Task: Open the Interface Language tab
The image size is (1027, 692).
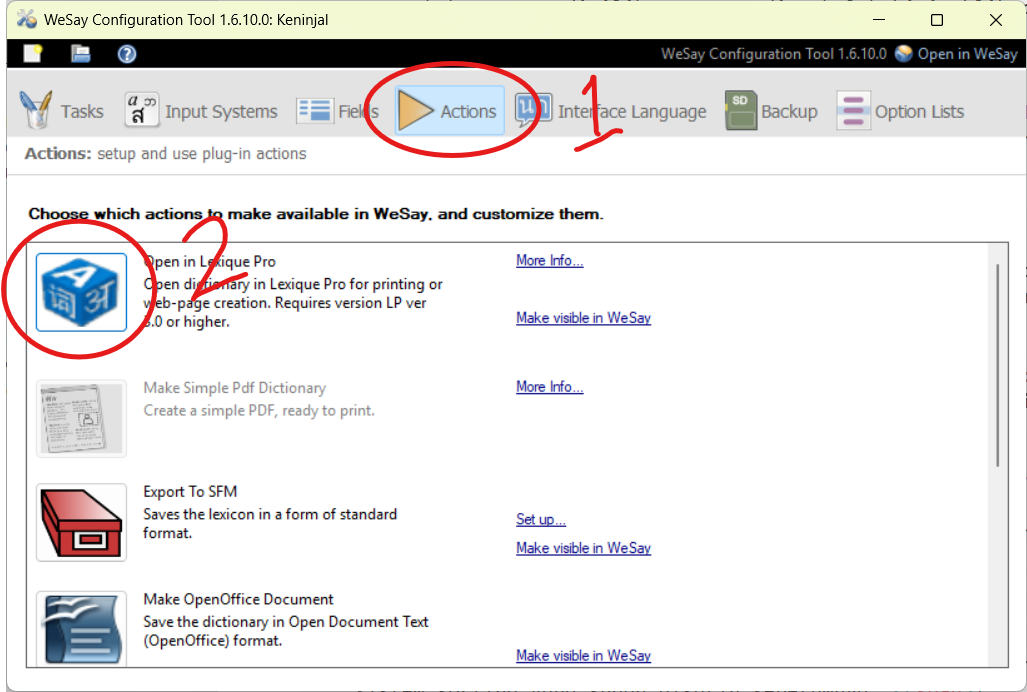Action: [x=611, y=111]
